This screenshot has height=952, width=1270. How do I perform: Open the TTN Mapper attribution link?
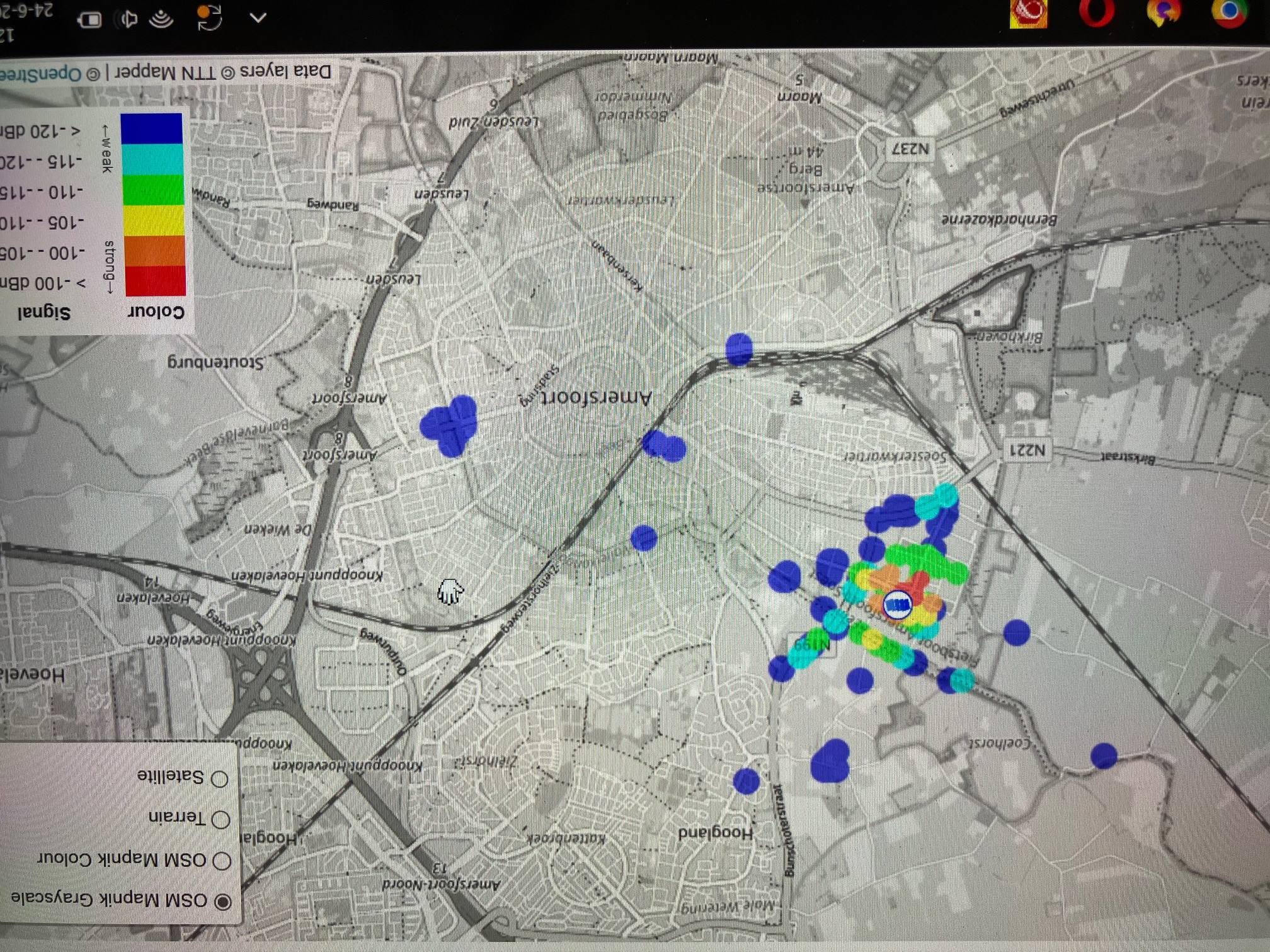pos(166,73)
